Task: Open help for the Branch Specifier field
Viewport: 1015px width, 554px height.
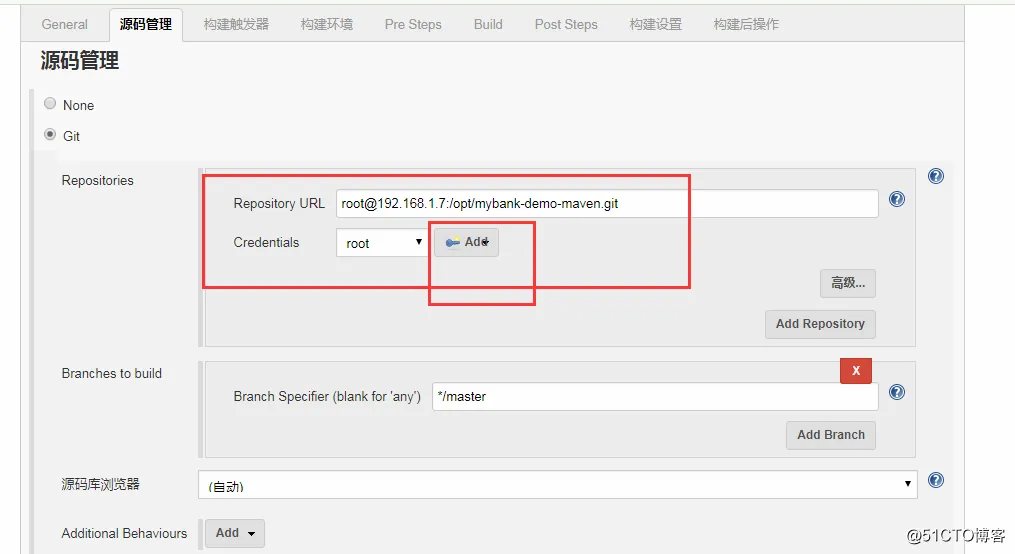Action: tap(897, 392)
